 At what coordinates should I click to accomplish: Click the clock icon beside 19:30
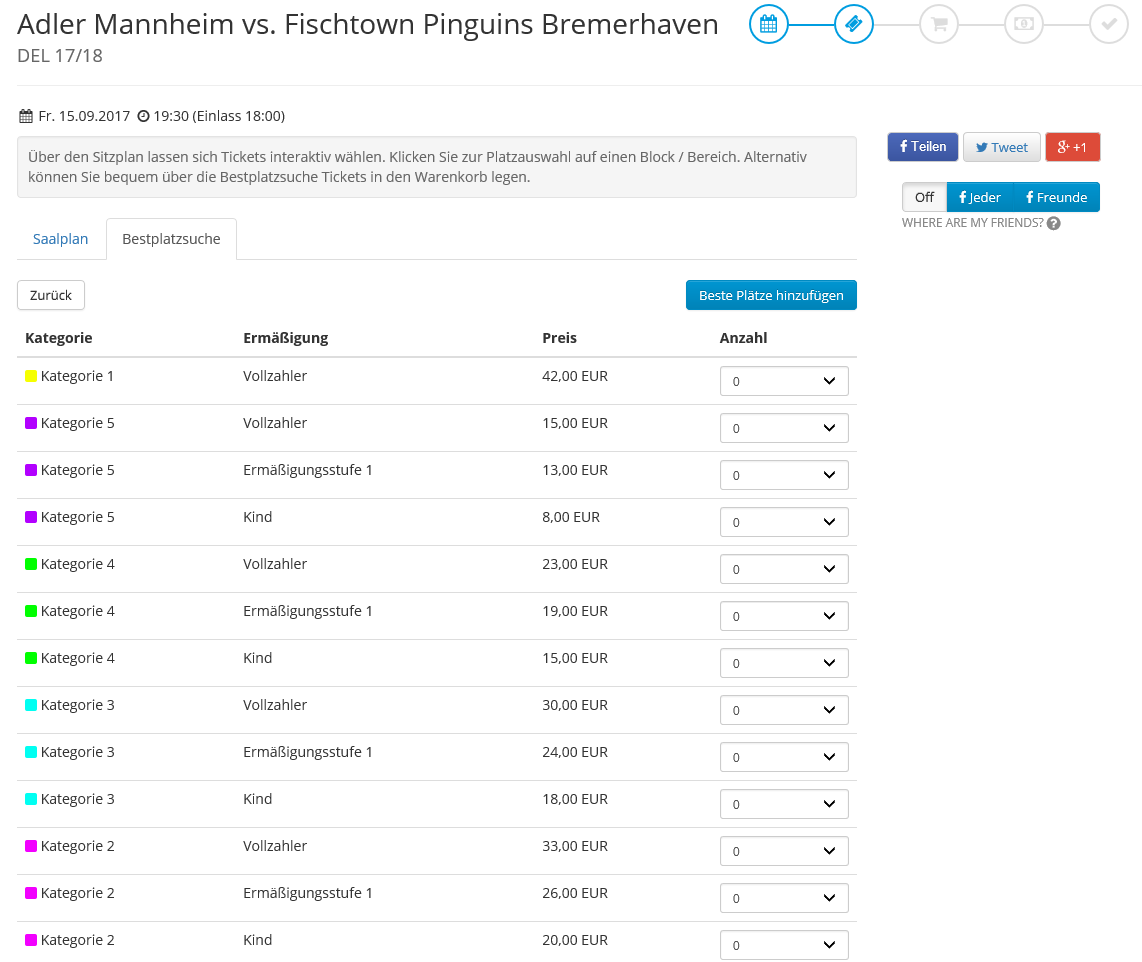pos(143,116)
